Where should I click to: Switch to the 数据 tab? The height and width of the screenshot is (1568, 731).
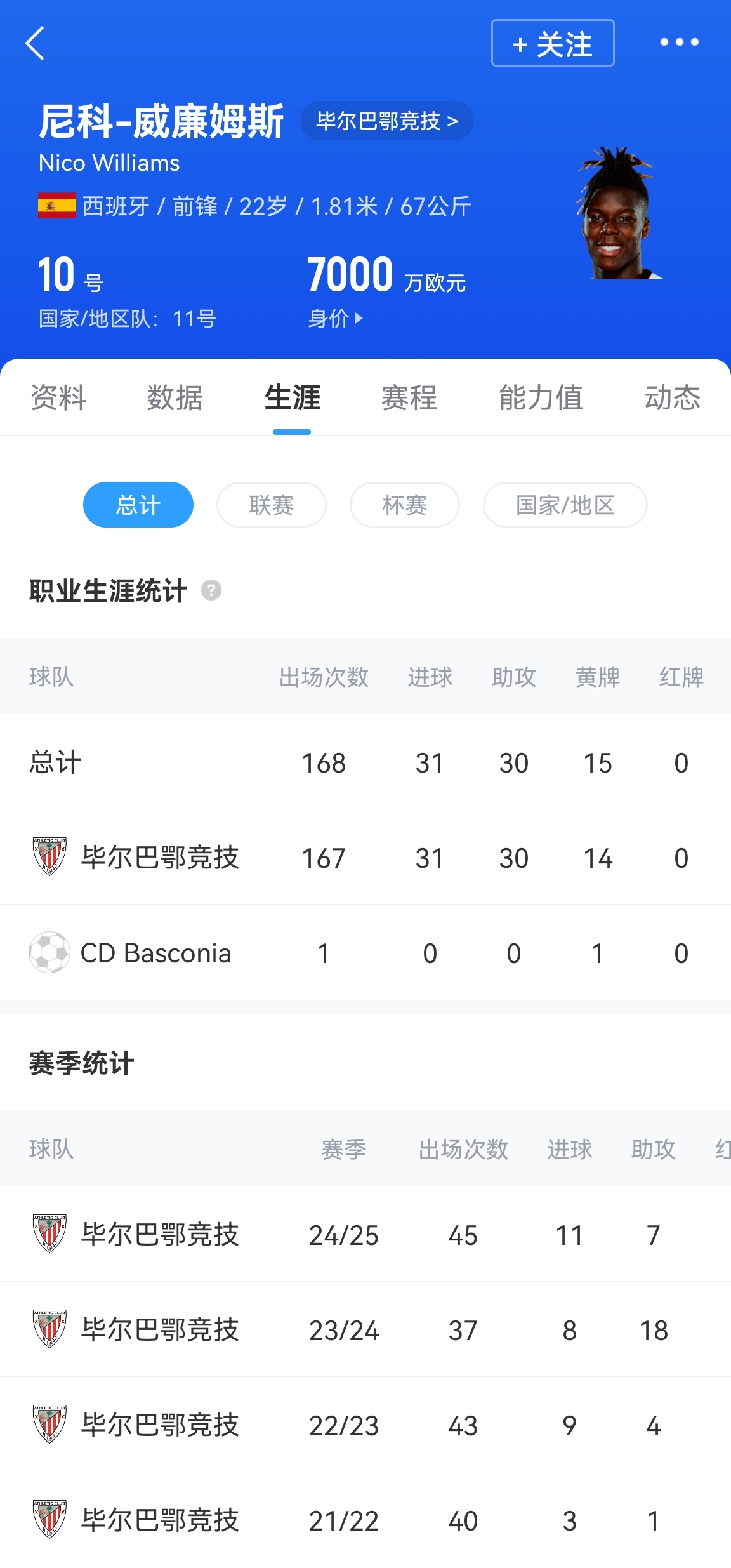[x=175, y=398]
